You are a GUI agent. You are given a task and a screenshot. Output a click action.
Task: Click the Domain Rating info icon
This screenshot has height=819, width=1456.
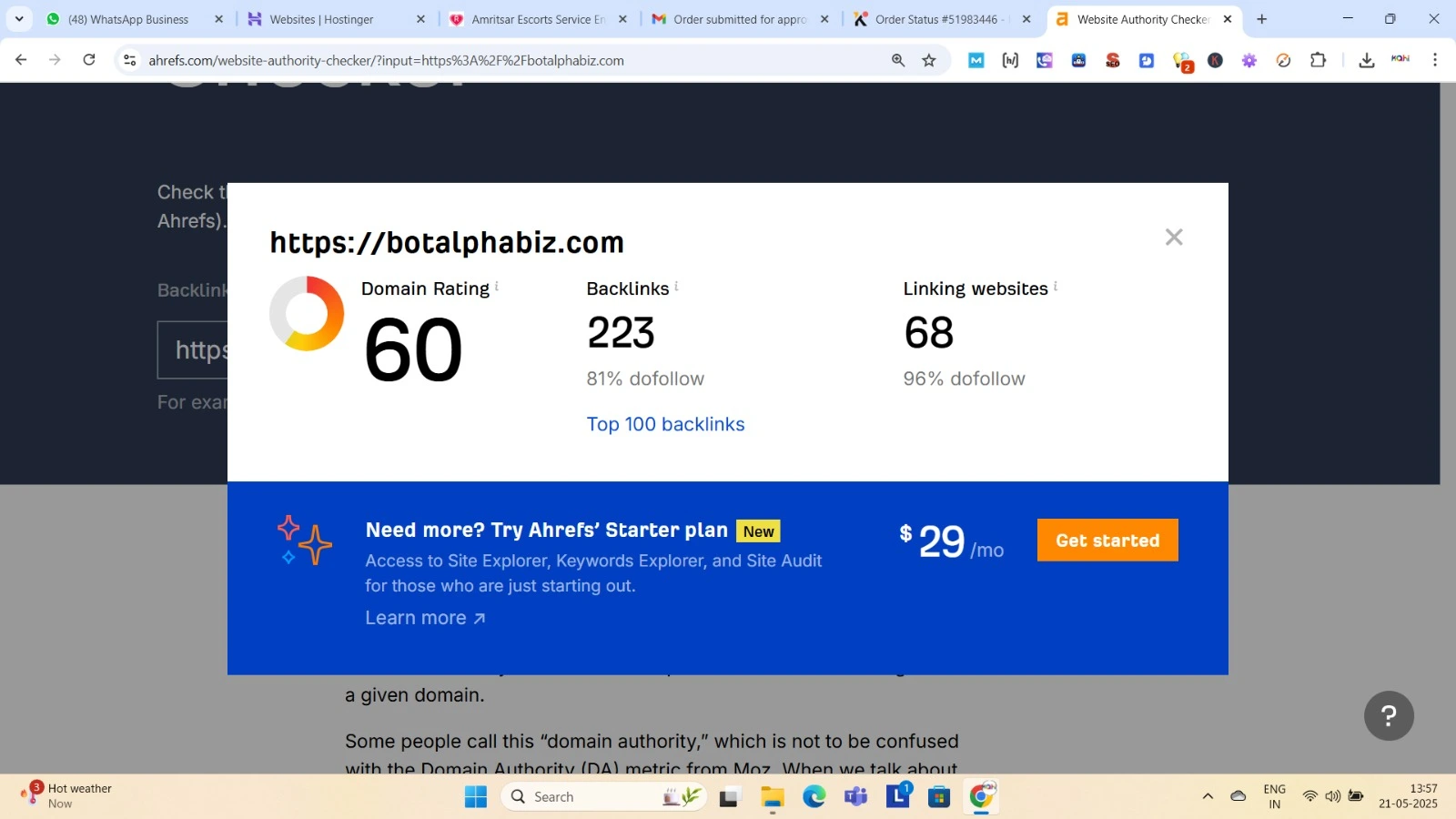[497, 287]
